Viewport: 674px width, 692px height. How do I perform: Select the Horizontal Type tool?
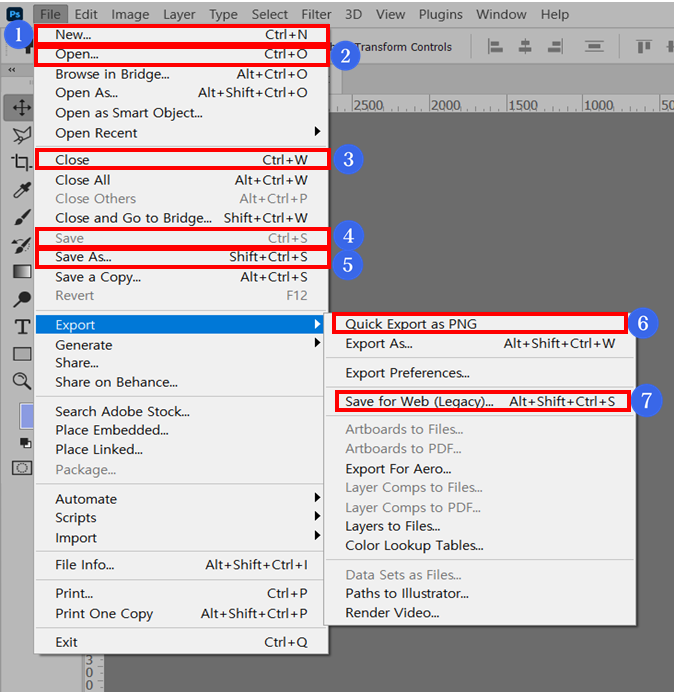[22, 327]
